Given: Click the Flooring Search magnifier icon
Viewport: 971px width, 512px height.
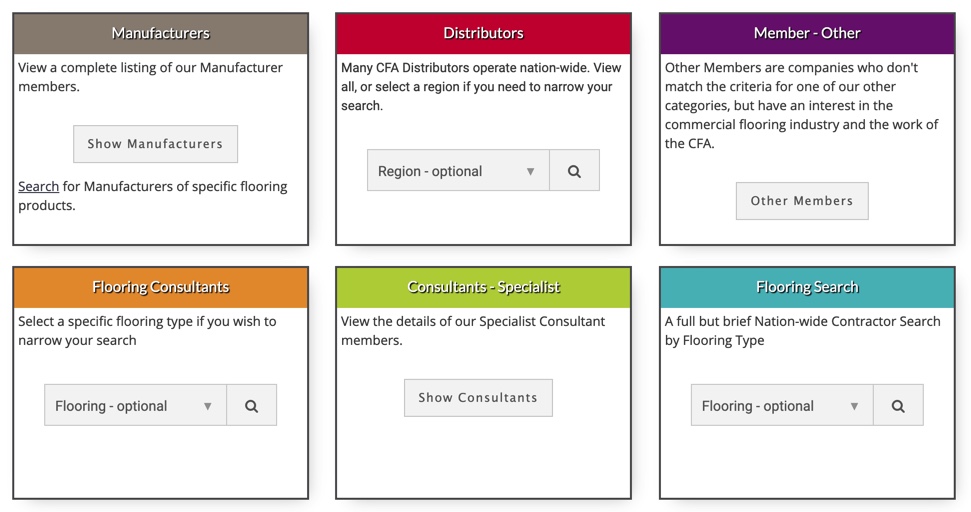Looking at the screenshot, I should (x=898, y=406).
